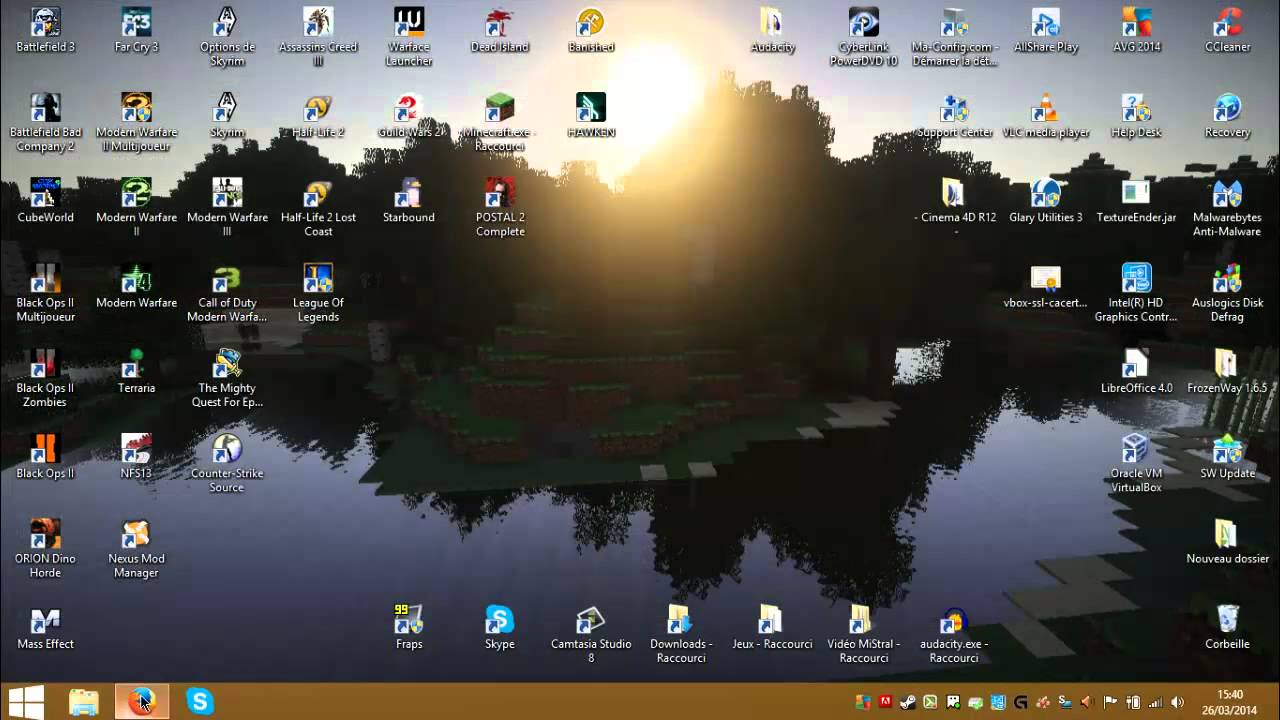Click the Steam tray icon
The width and height of the screenshot is (1280, 720).
click(908, 702)
